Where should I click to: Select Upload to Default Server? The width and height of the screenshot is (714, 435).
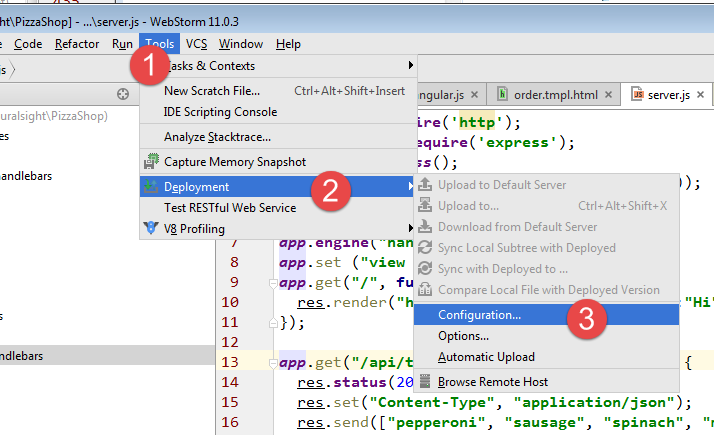point(546,185)
